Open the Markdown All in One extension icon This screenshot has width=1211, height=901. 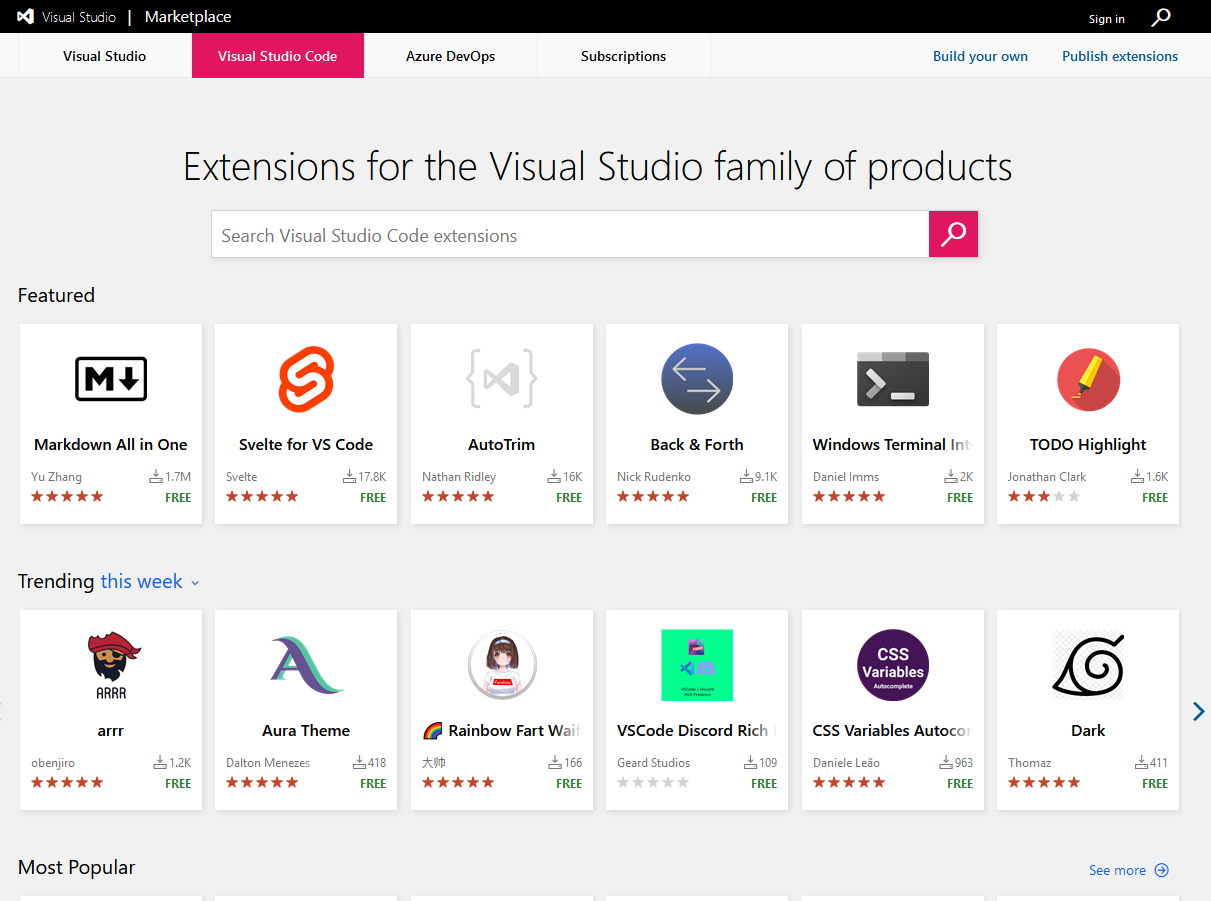click(110, 379)
